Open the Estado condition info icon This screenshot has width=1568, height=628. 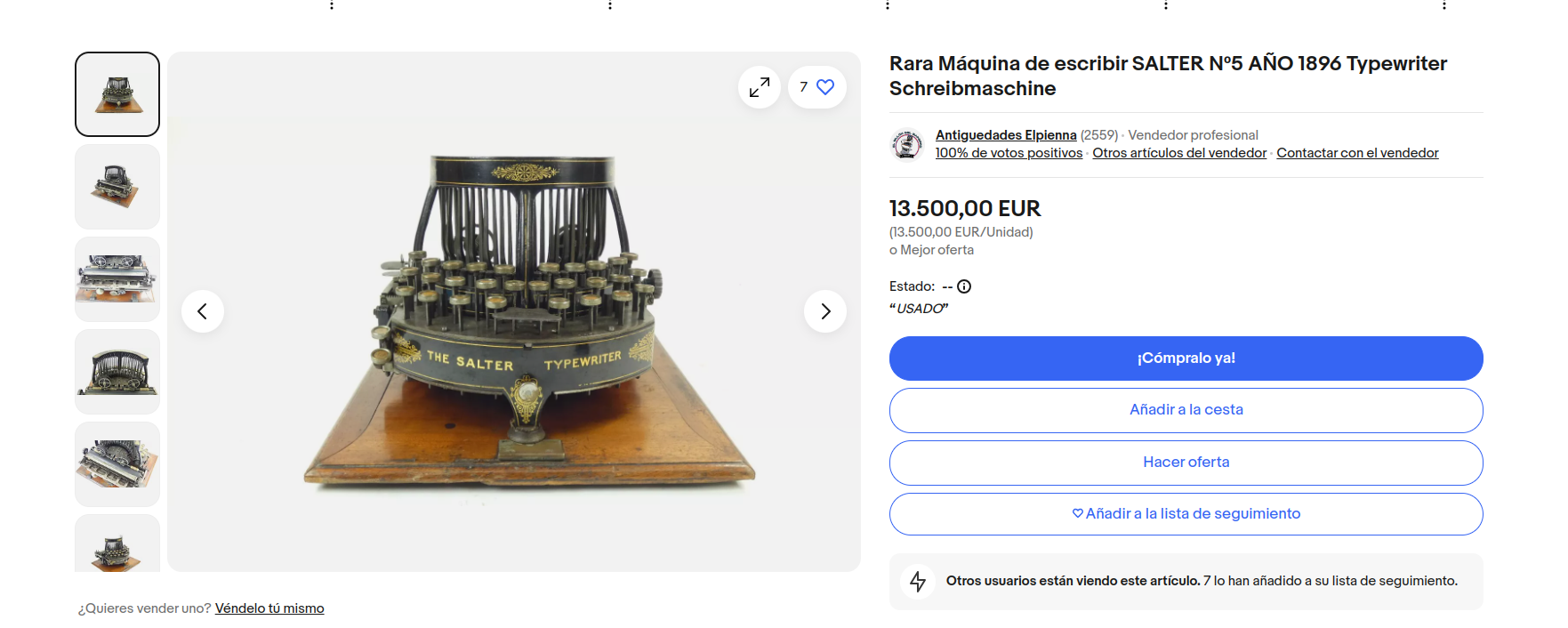[x=964, y=286]
